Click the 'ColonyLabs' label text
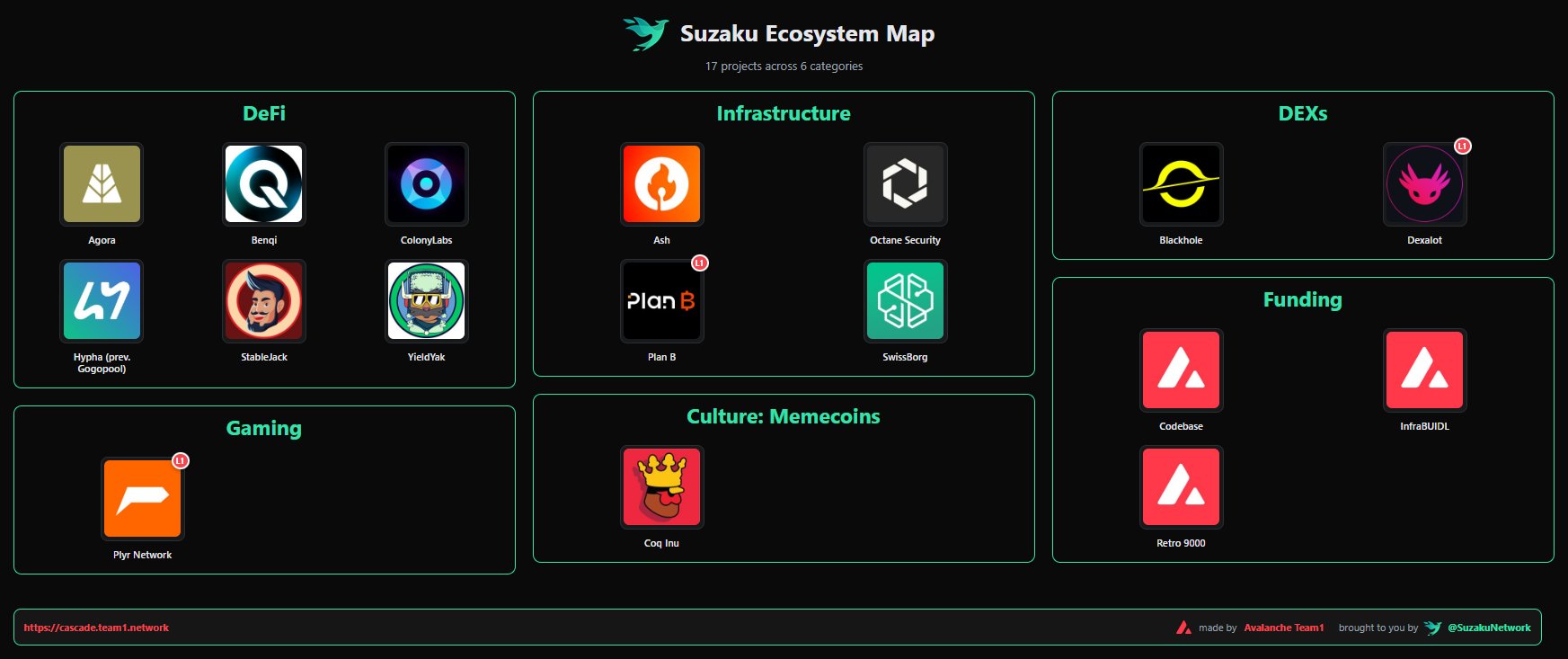 [x=427, y=240]
